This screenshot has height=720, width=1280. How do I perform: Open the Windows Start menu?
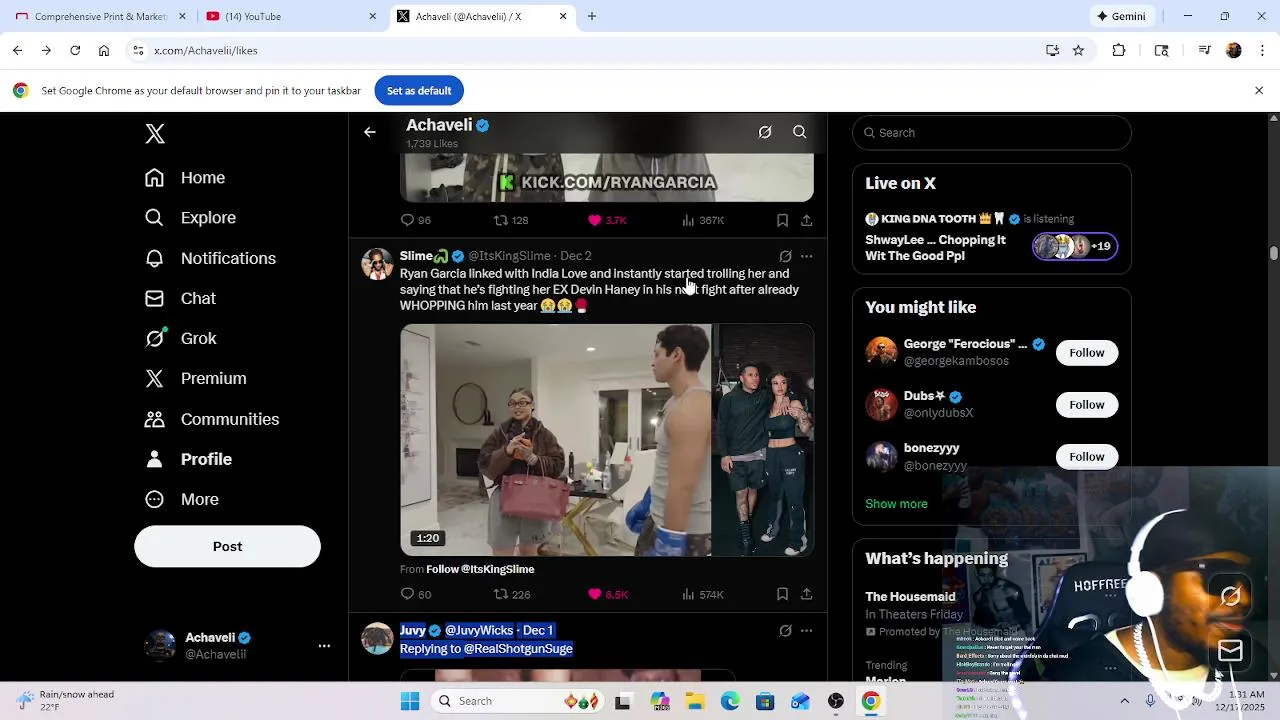click(x=410, y=701)
